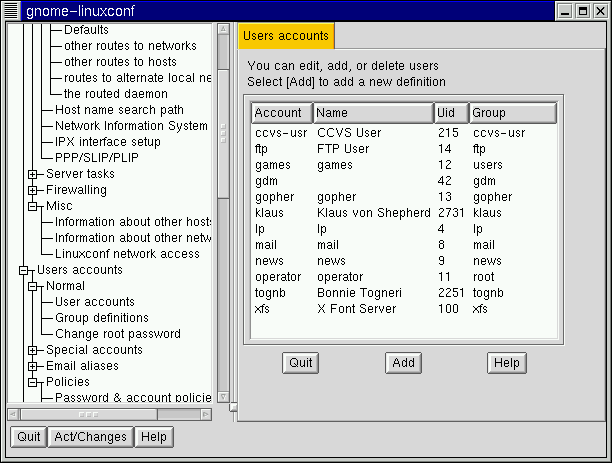Expand the Special accounts node

tap(33, 350)
